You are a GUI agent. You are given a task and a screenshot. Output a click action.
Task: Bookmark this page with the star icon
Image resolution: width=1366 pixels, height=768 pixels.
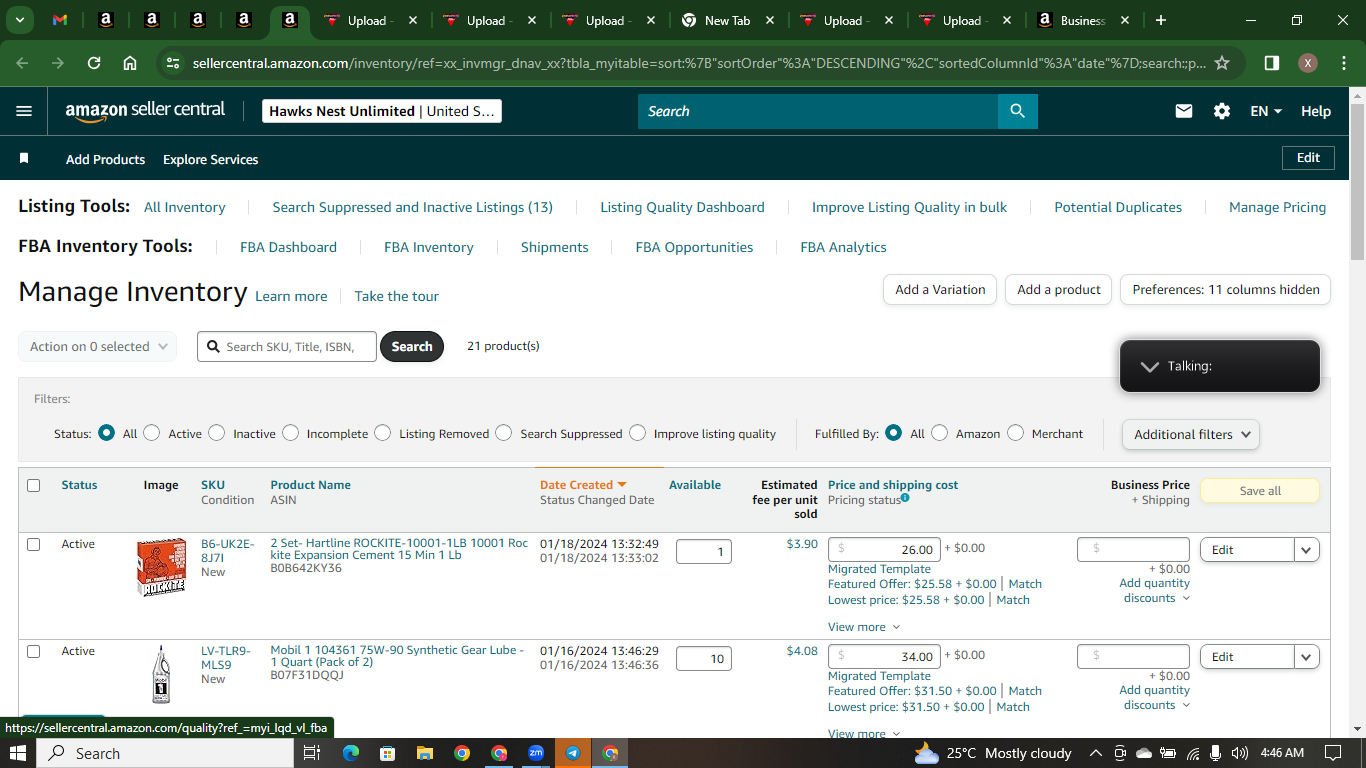click(1222, 63)
